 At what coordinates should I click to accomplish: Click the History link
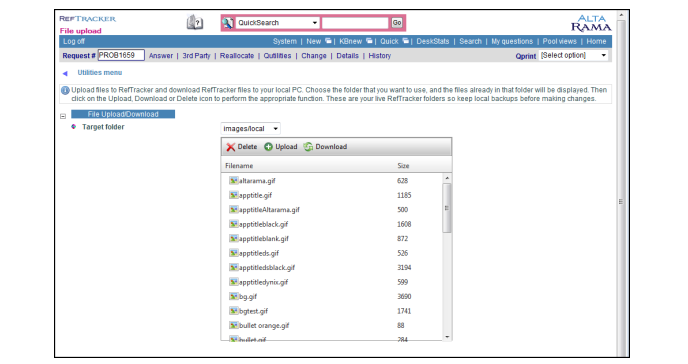[x=380, y=56]
